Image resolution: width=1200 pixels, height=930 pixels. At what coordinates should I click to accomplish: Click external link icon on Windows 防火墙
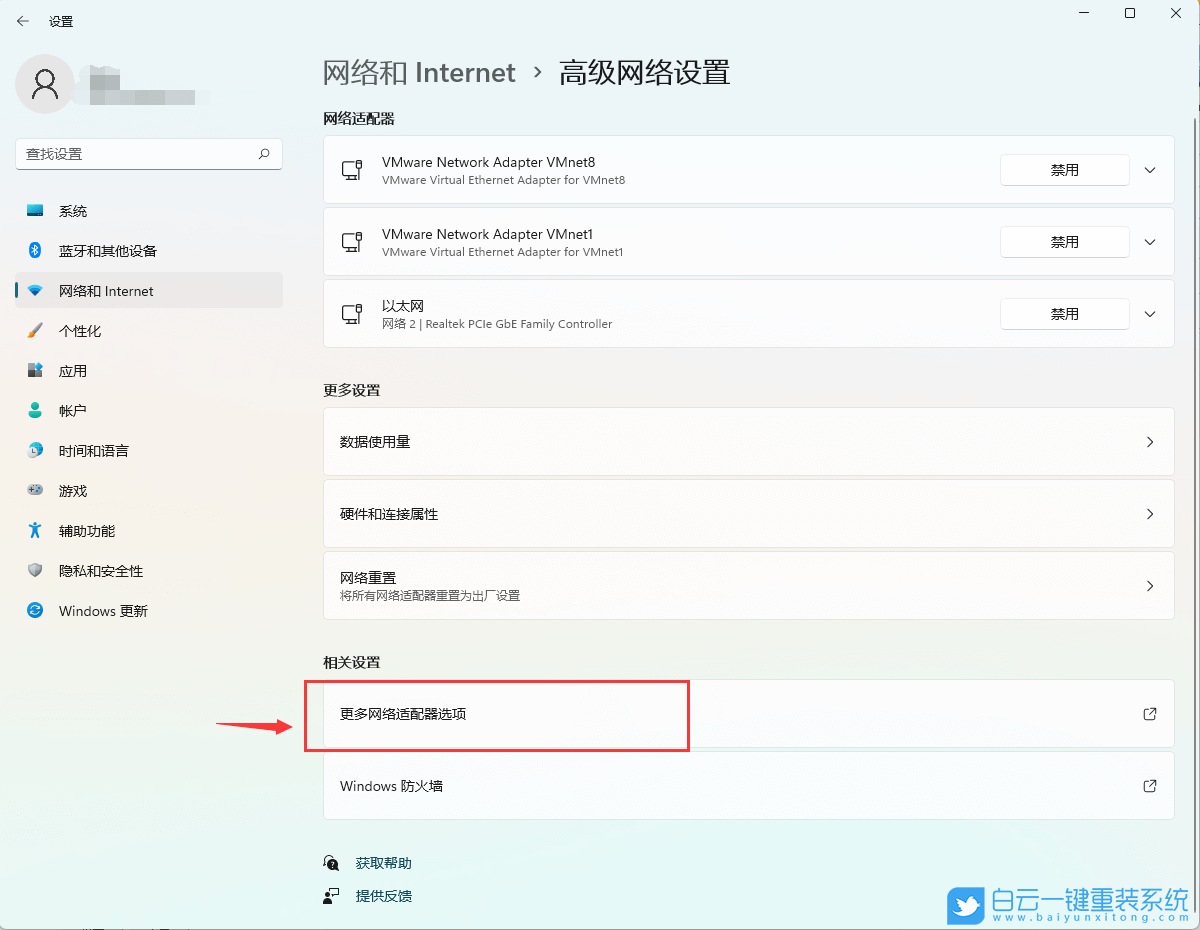tap(1149, 786)
